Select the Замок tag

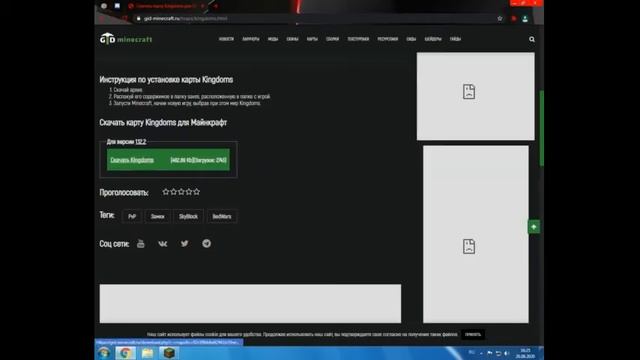(158, 216)
